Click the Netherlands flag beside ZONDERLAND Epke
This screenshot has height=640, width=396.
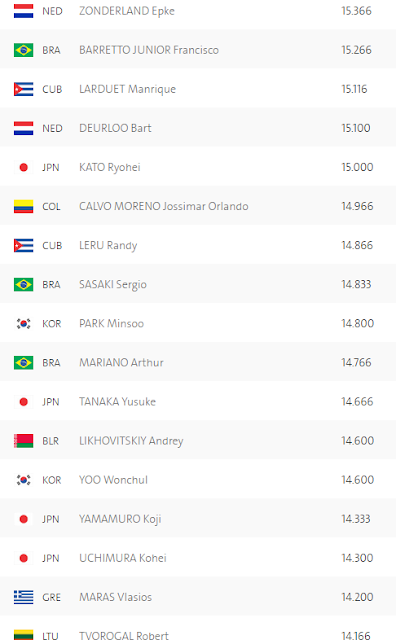tap(24, 11)
